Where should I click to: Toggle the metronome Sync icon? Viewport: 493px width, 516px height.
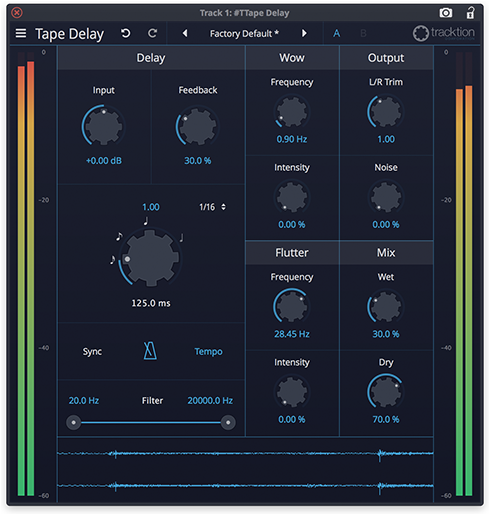pyautogui.click(x=150, y=351)
